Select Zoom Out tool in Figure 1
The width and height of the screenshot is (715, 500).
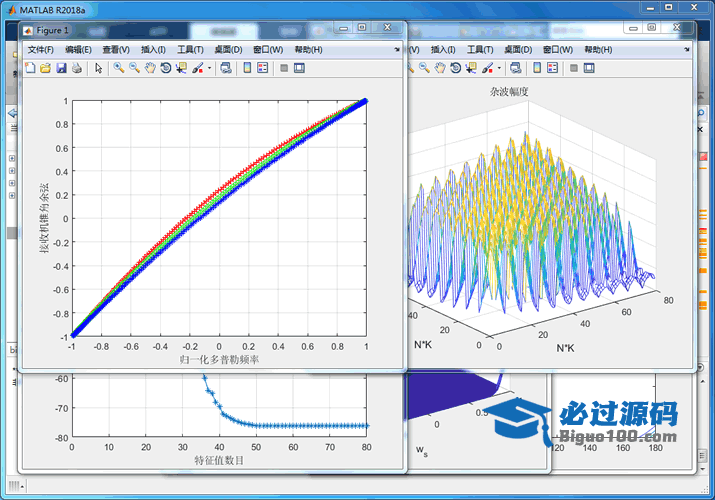pyautogui.click(x=134, y=68)
